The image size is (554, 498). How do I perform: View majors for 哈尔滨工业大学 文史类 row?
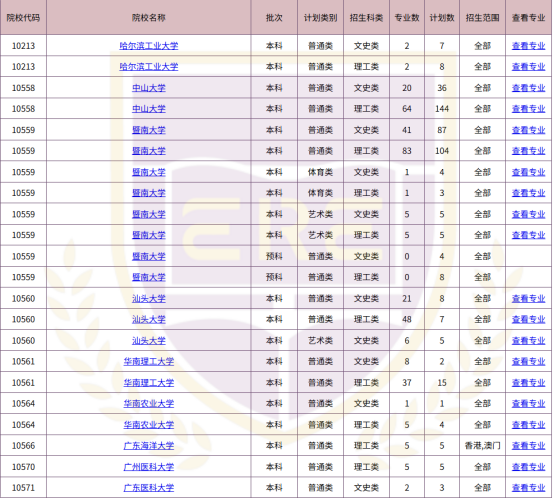click(529, 46)
